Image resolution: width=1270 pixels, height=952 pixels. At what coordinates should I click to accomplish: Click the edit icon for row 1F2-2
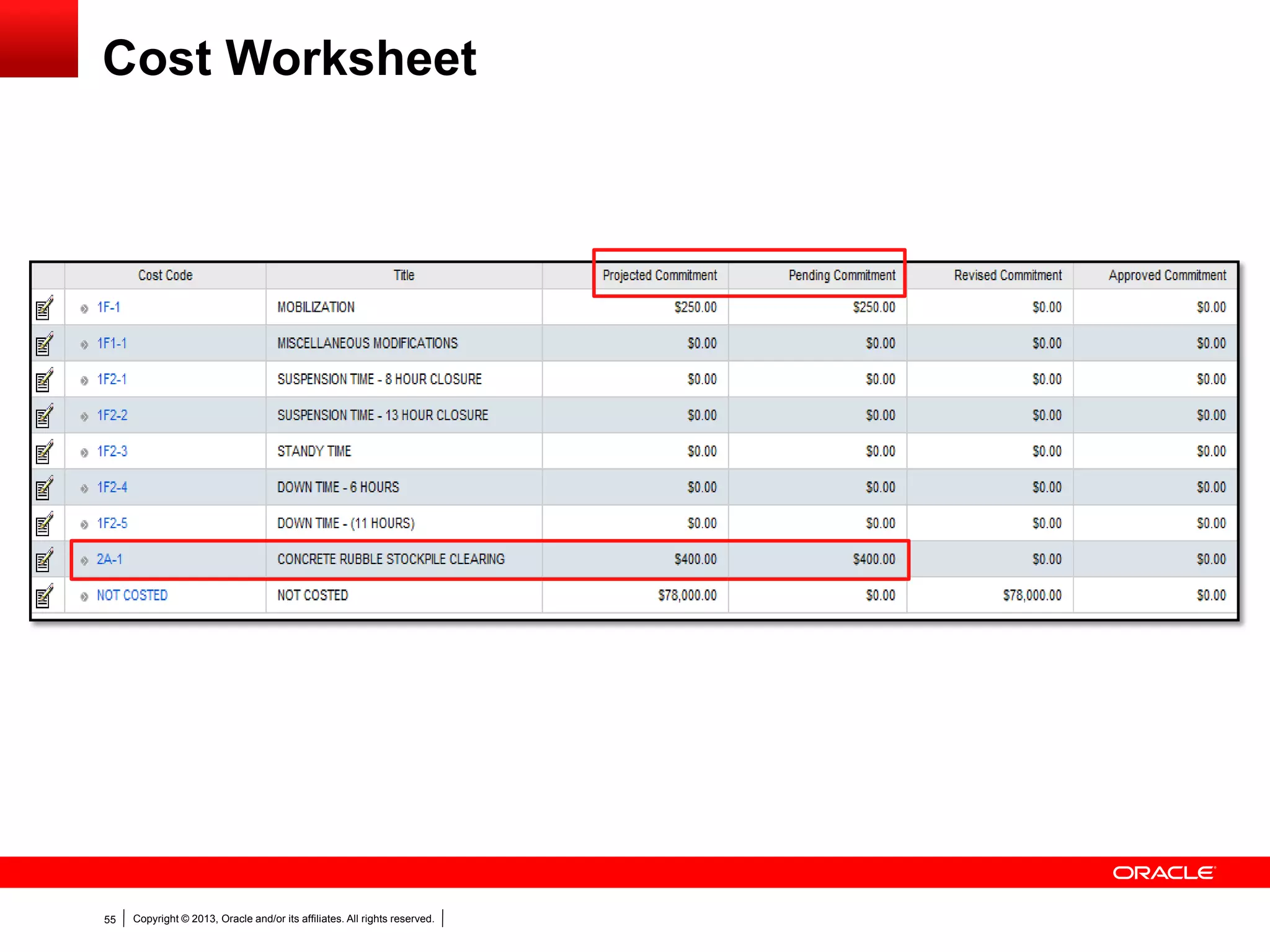click(45, 415)
